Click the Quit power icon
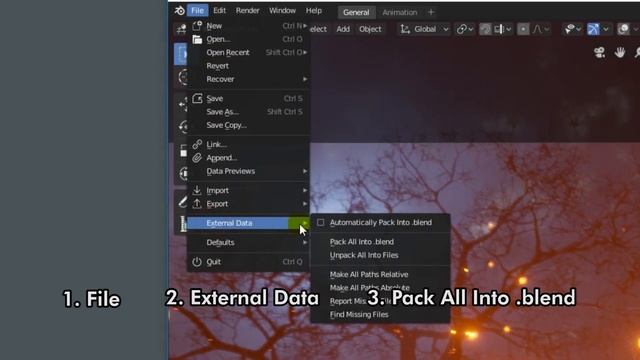 click(197, 262)
